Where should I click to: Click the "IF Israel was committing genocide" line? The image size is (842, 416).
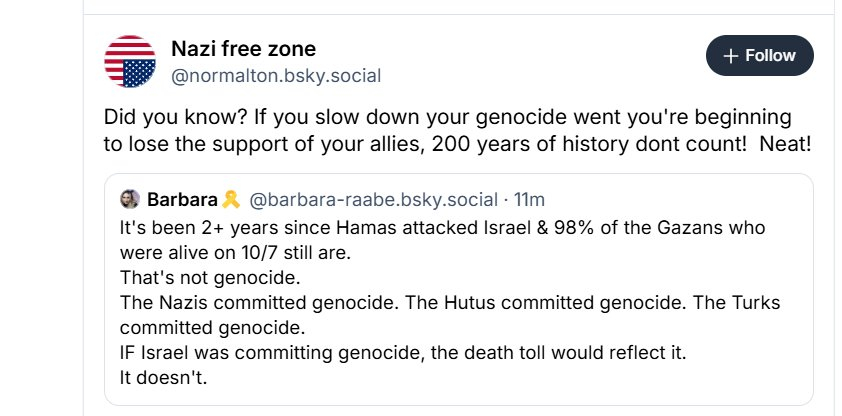click(370, 352)
